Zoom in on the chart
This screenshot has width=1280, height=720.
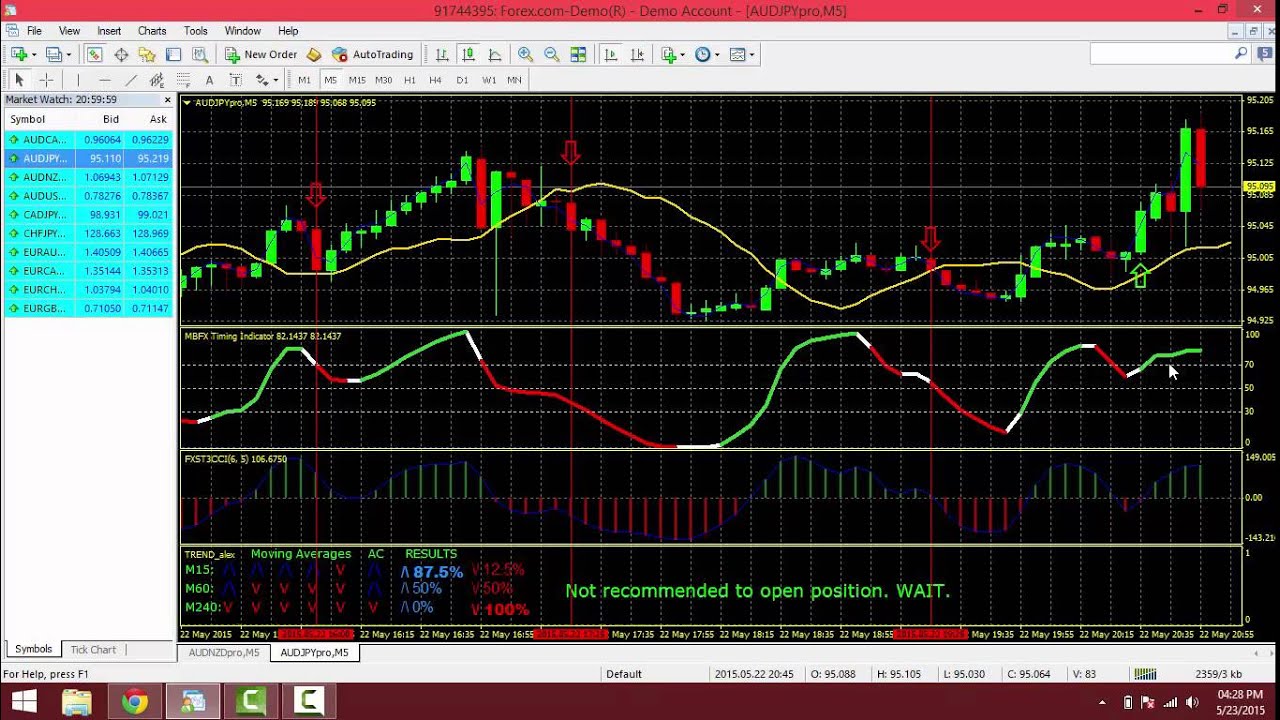tap(525, 55)
